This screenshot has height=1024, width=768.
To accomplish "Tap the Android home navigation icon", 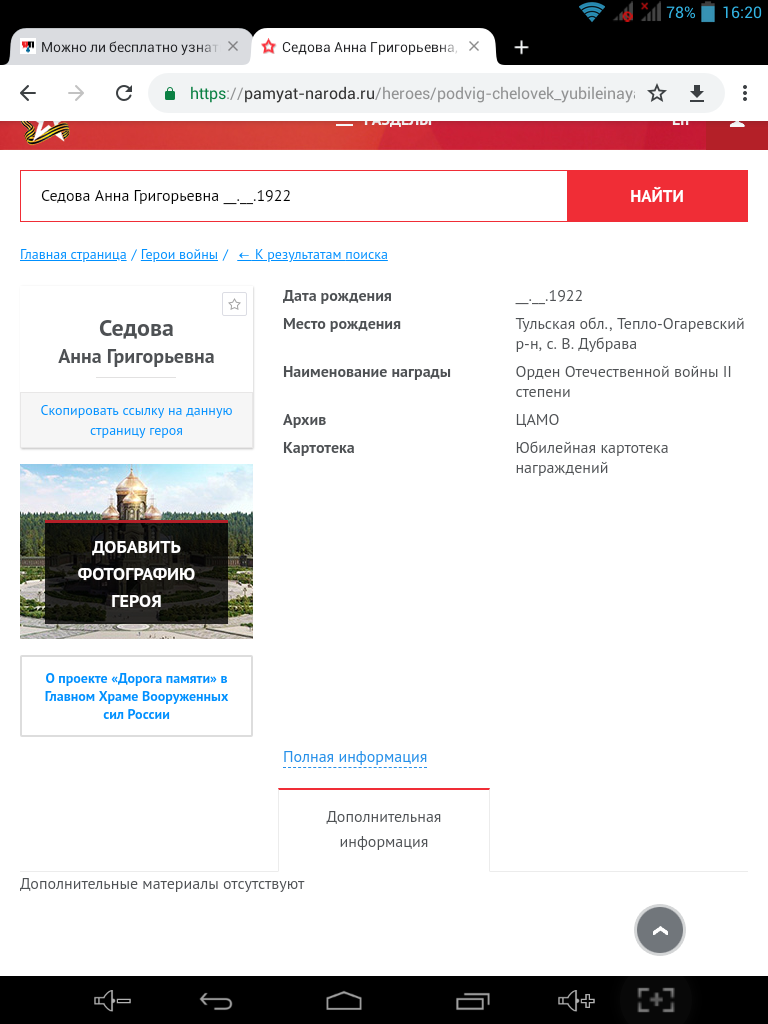I will point(344,1000).
